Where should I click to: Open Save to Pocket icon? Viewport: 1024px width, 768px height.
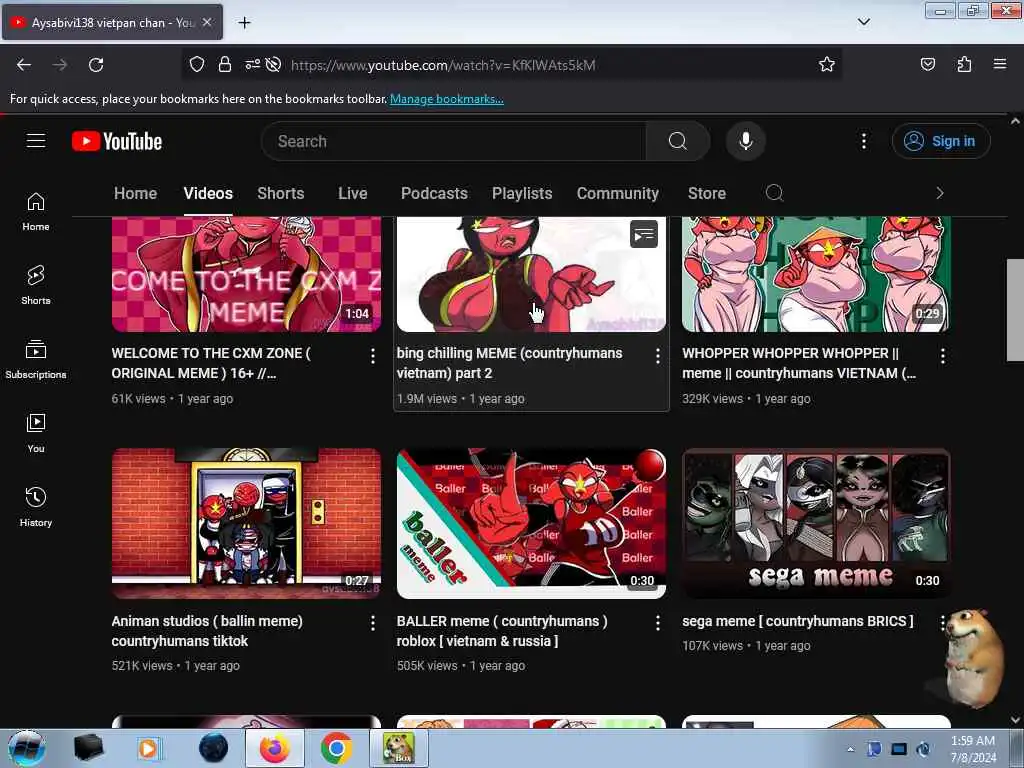927,65
